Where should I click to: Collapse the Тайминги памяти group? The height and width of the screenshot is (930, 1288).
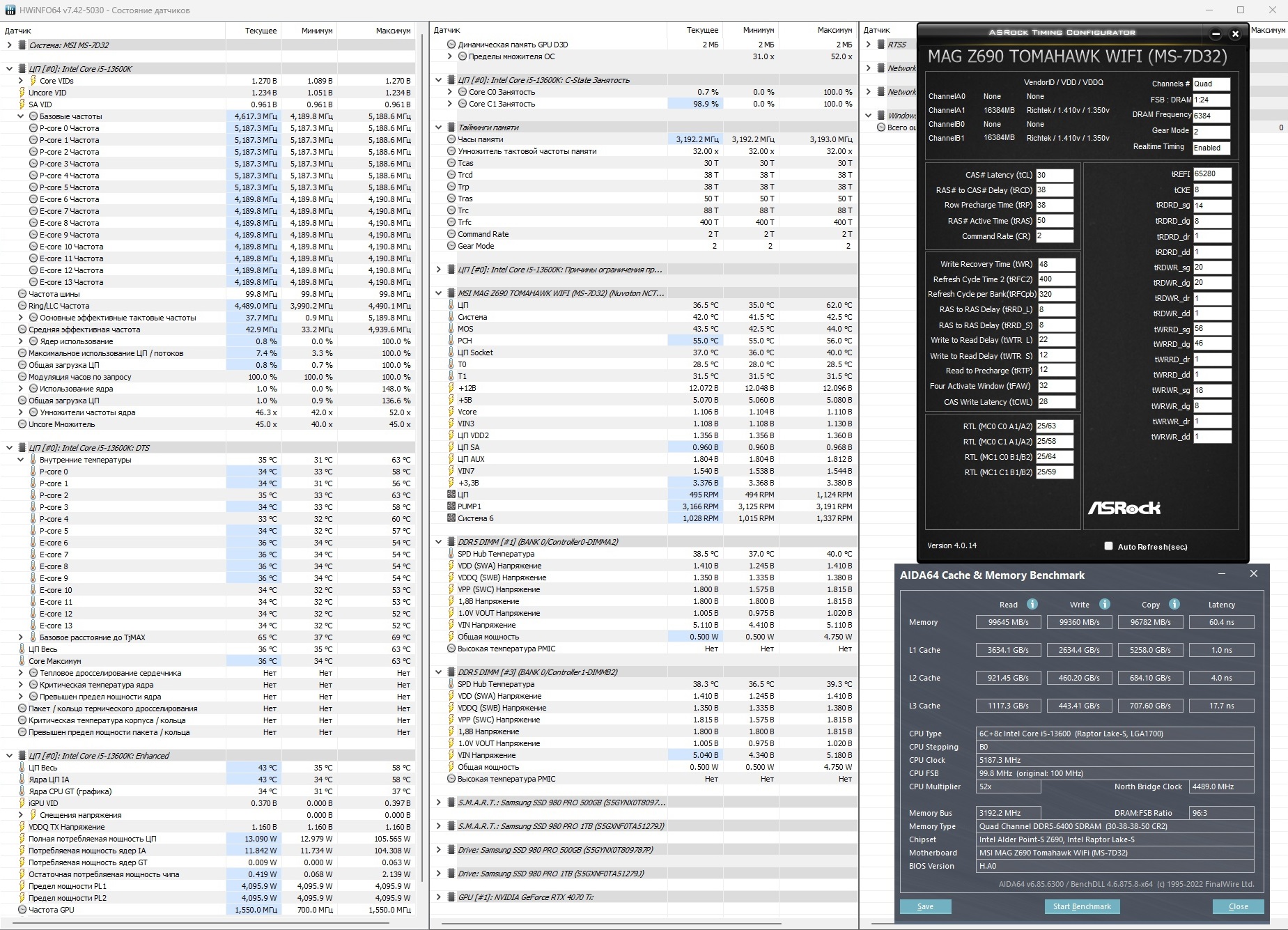click(438, 127)
